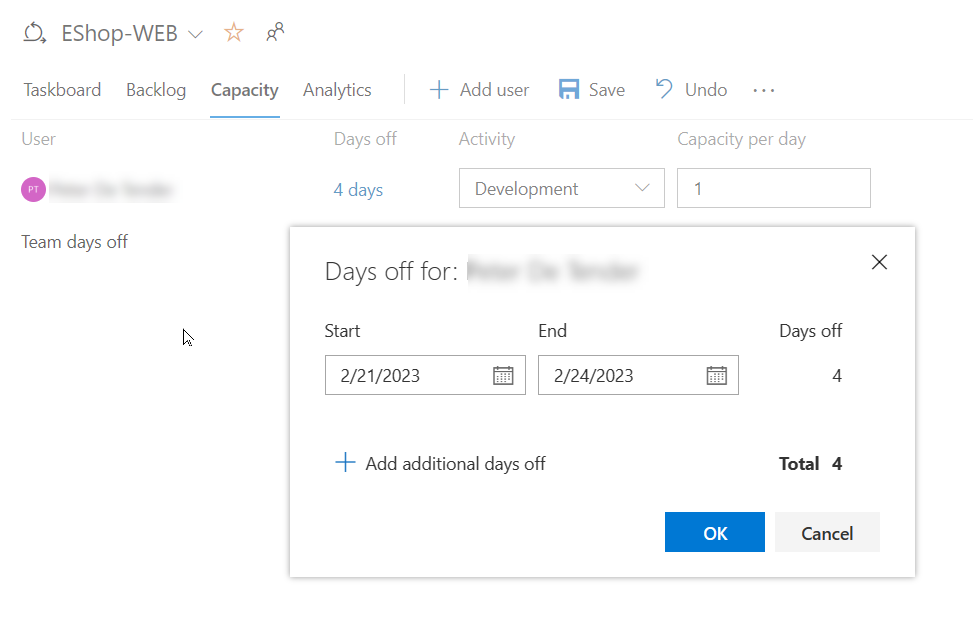Go to the Analytics tab
Image resolution: width=973 pixels, height=620 pixels.
337,90
